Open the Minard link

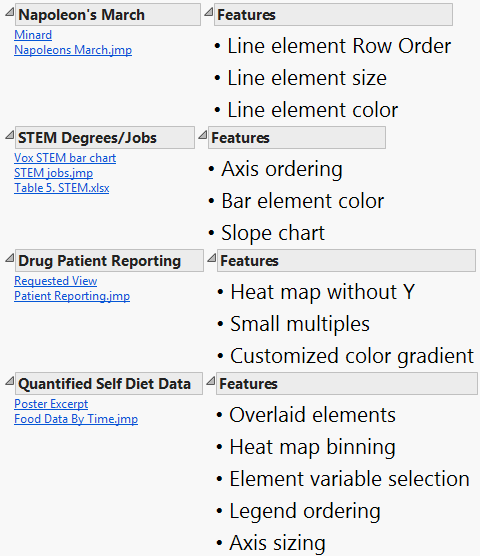point(33,35)
